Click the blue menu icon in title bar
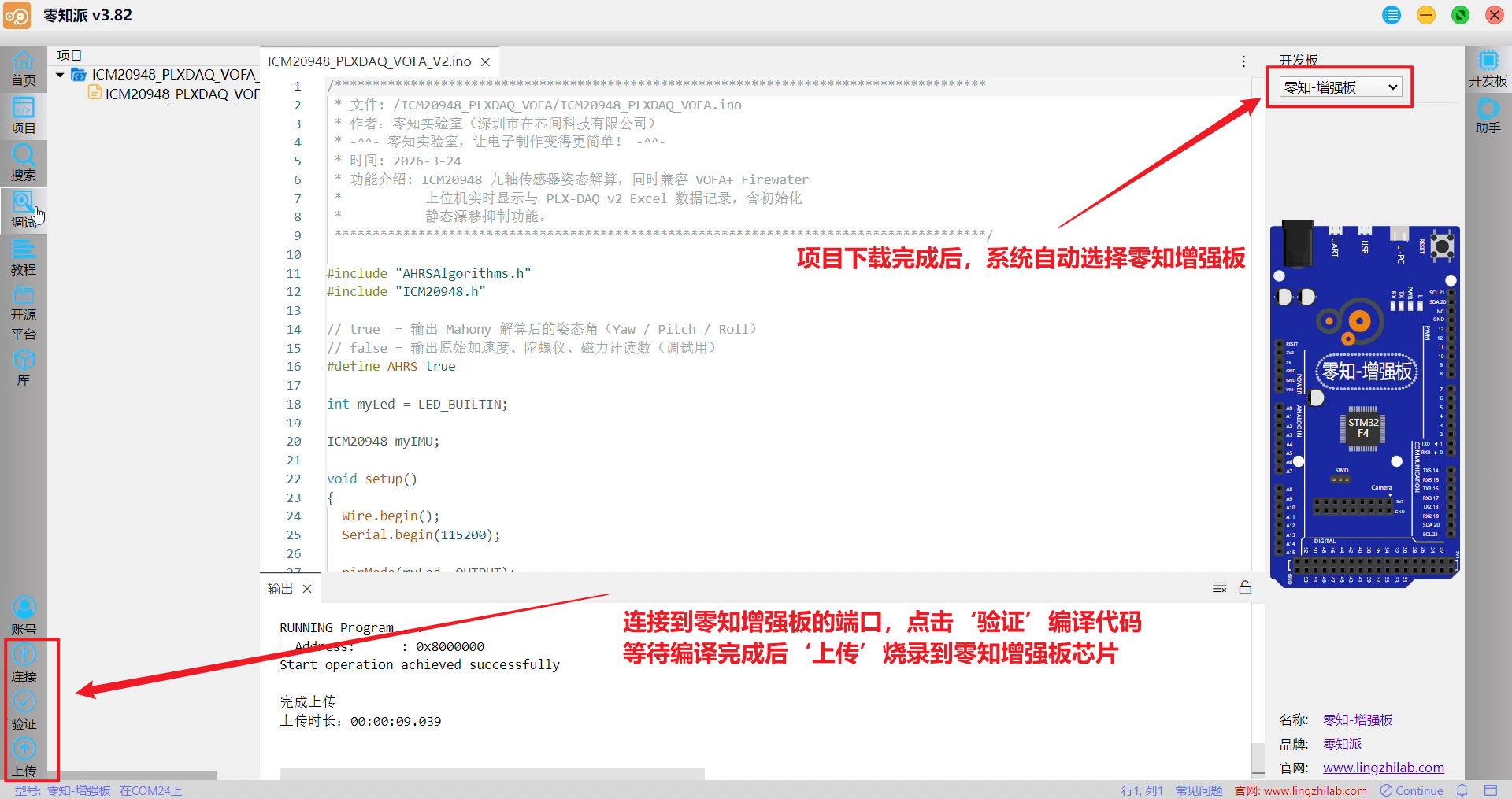1512x799 pixels. point(1392,15)
